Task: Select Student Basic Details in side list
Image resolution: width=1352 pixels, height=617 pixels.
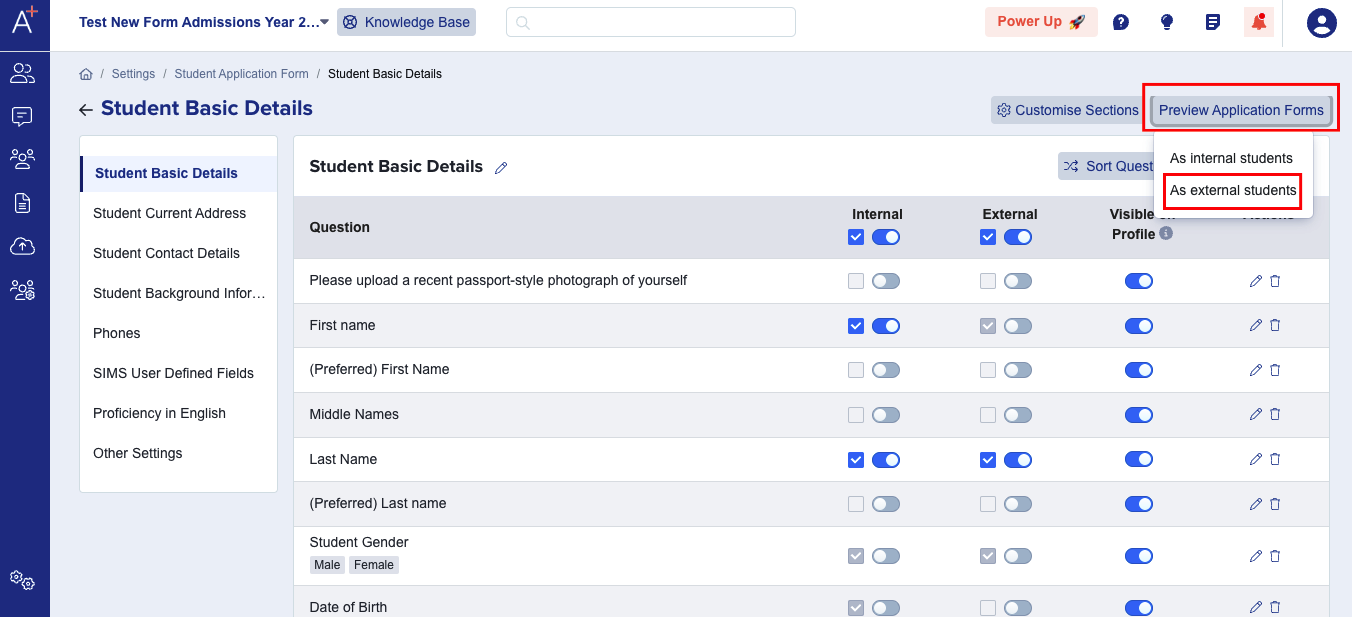Action: (179, 173)
